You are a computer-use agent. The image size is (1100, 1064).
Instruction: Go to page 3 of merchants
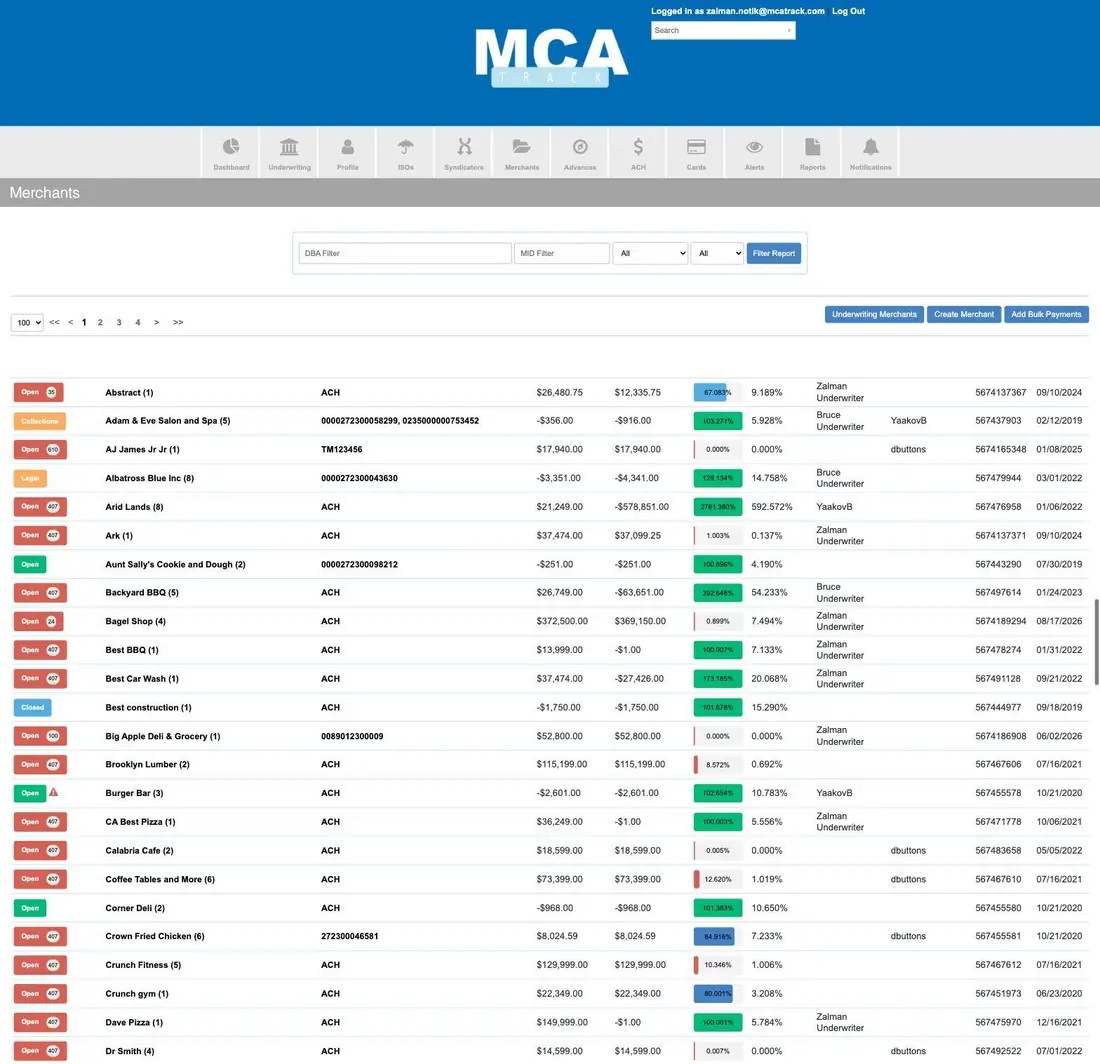(x=119, y=323)
